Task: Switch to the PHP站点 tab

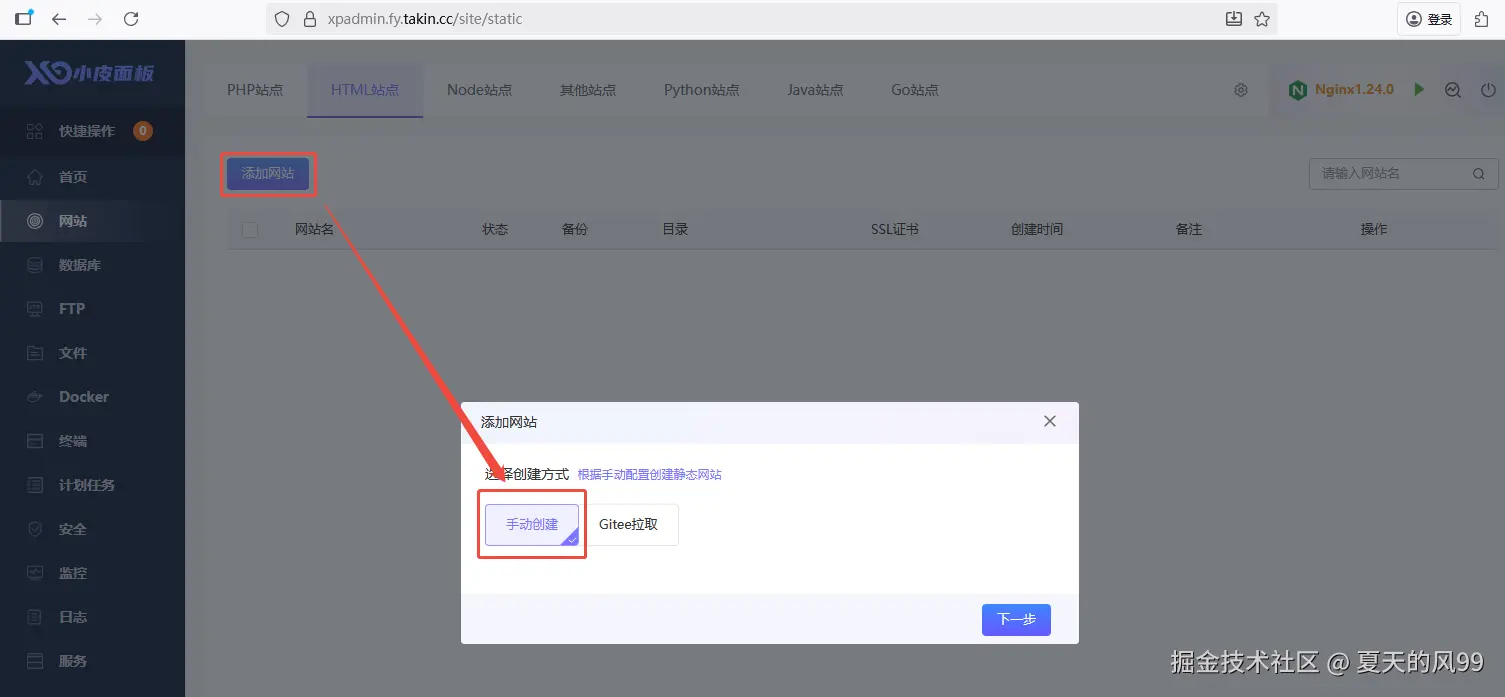Action: point(255,90)
